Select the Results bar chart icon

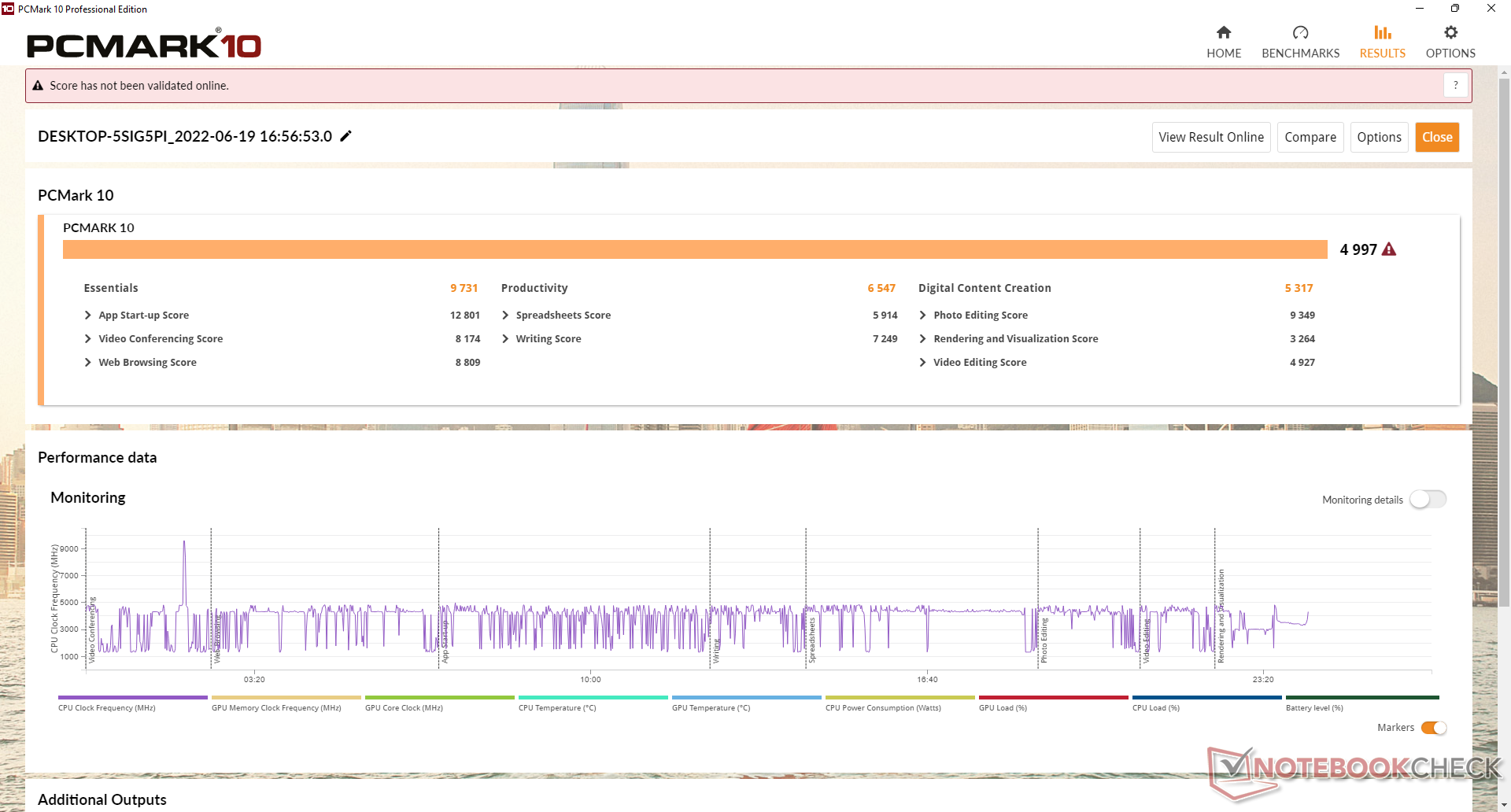click(1383, 32)
